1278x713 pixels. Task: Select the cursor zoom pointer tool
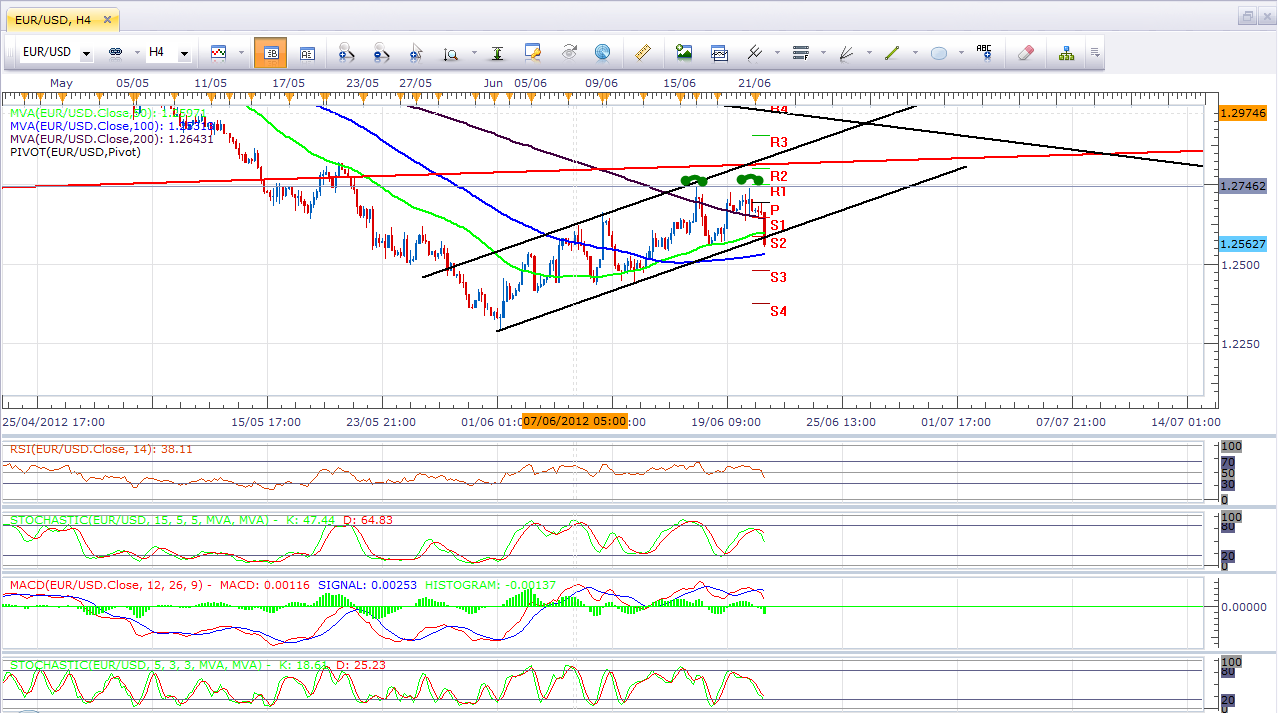coord(416,52)
